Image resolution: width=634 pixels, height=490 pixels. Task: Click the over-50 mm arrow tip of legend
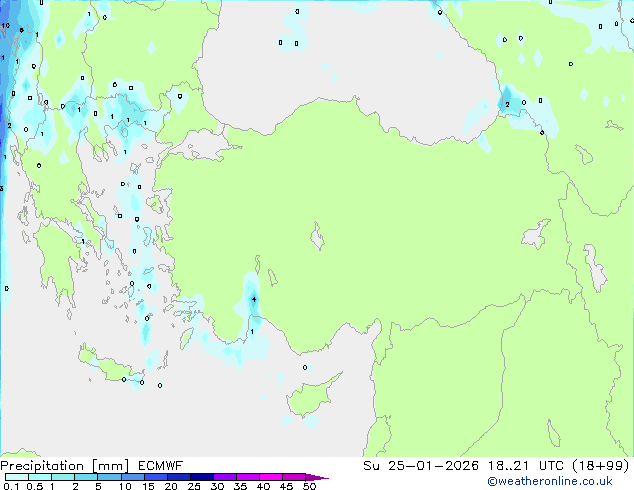pyautogui.click(x=317, y=477)
